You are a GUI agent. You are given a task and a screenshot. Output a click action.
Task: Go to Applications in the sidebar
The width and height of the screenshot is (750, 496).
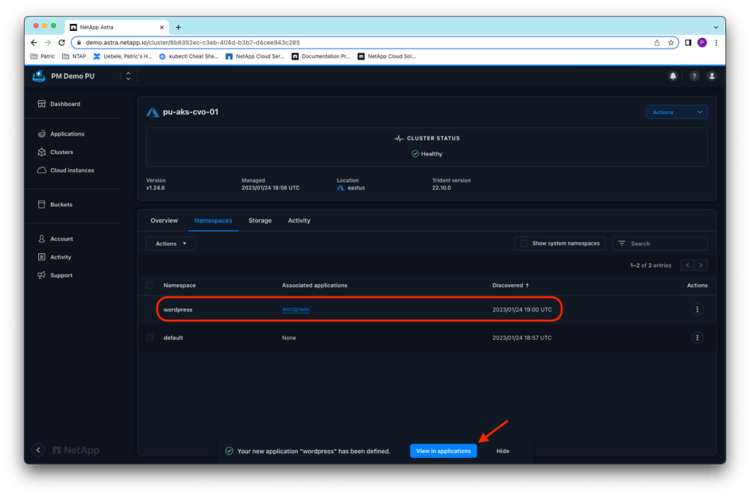(66, 134)
